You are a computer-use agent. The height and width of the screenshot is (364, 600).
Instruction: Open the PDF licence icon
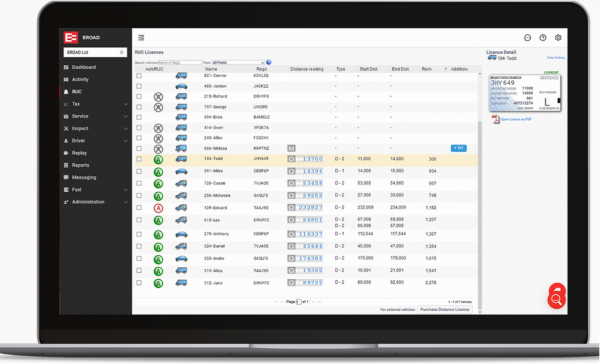pos(496,119)
